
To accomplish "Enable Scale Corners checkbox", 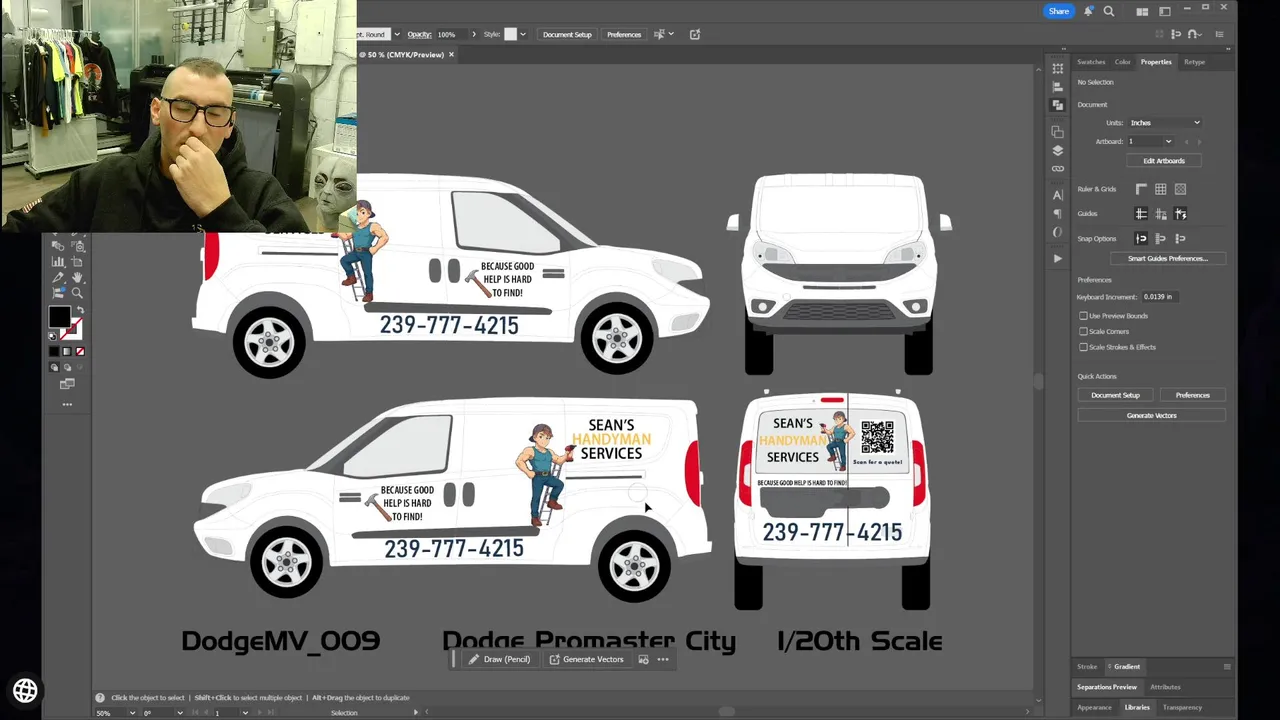I will click(1083, 331).
